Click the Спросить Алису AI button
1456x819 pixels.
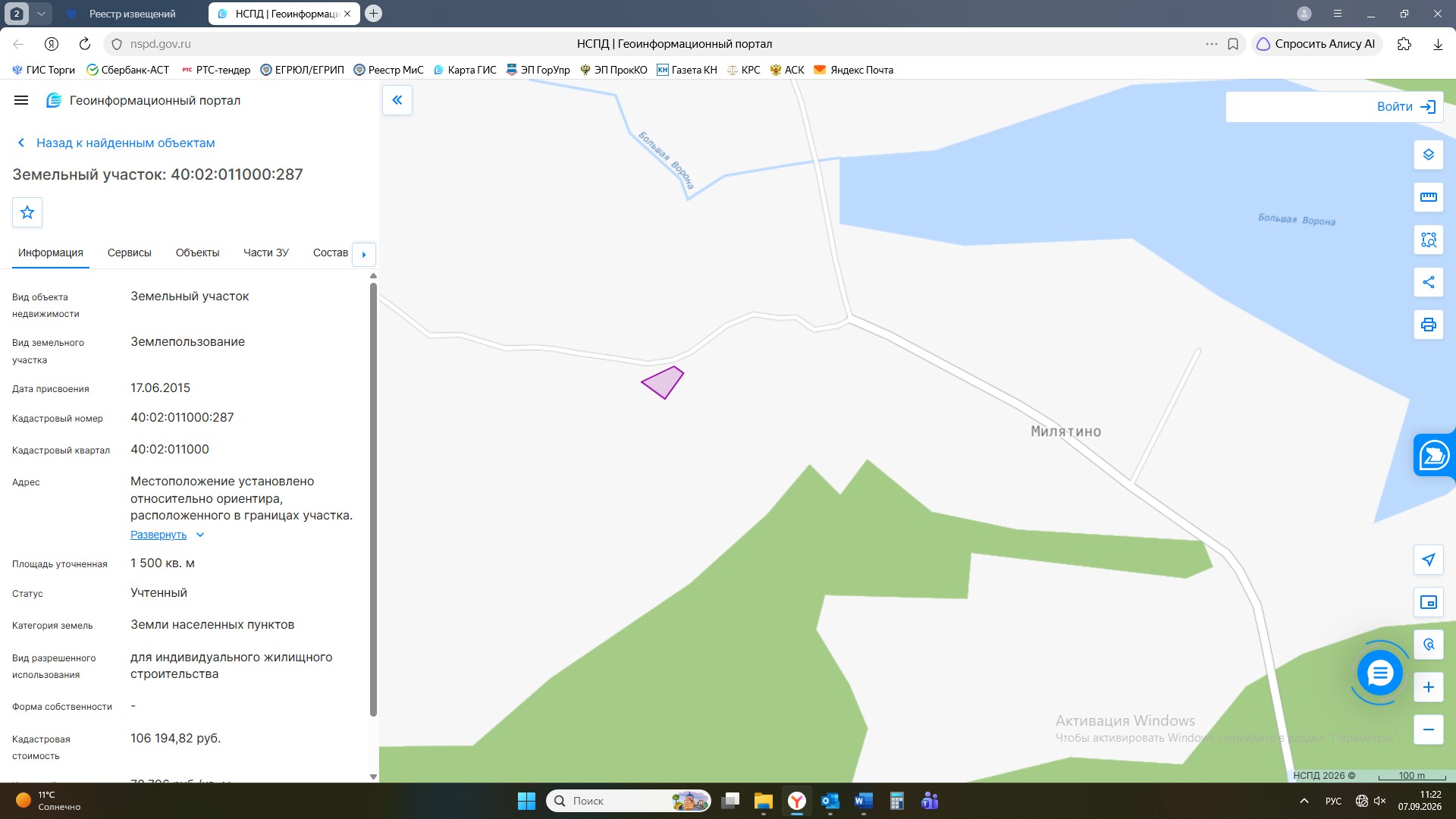(1316, 44)
